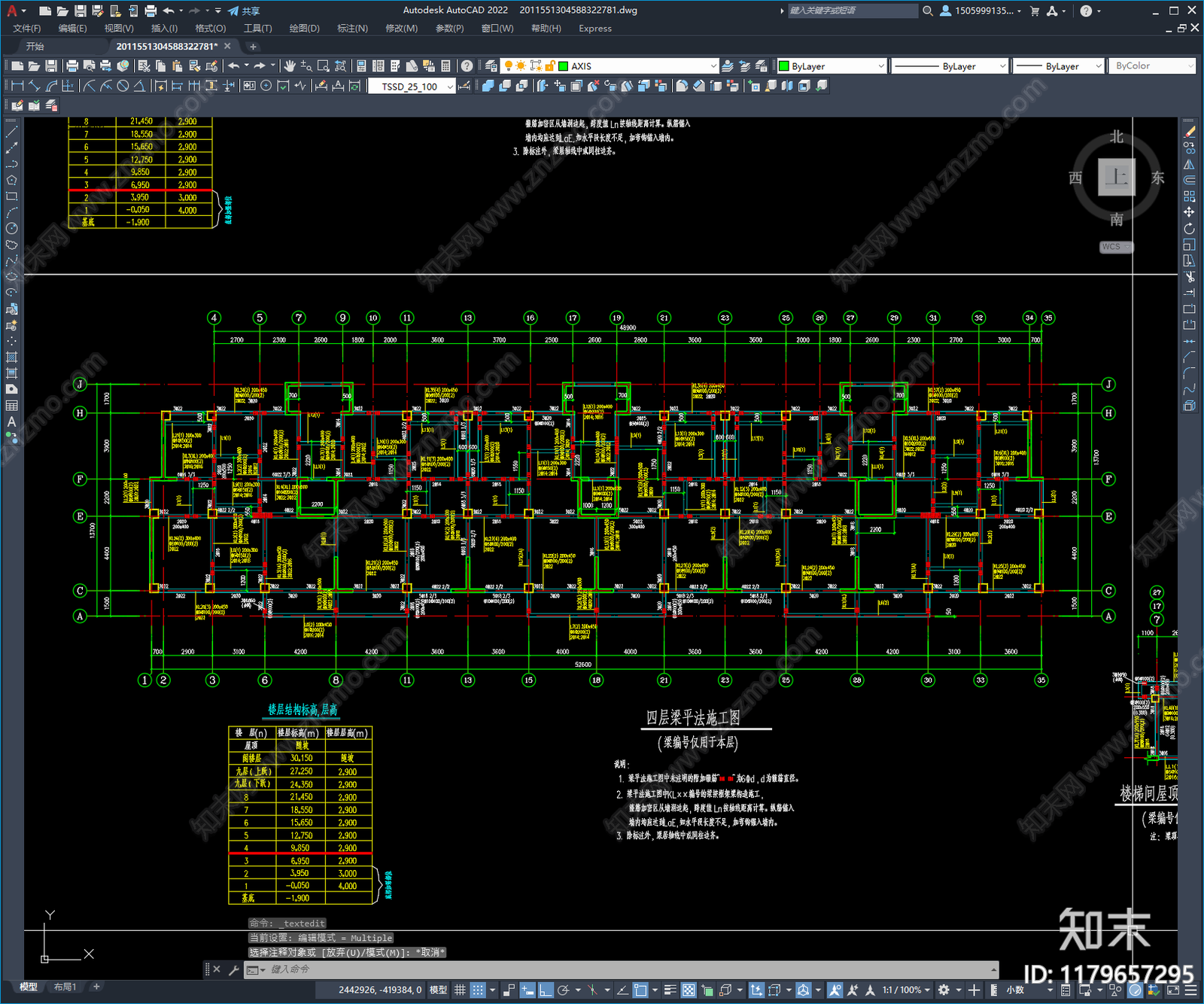Viewport: 1204px width, 1004px height.
Task: Open the 文件(F) menu
Action: click(27, 28)
